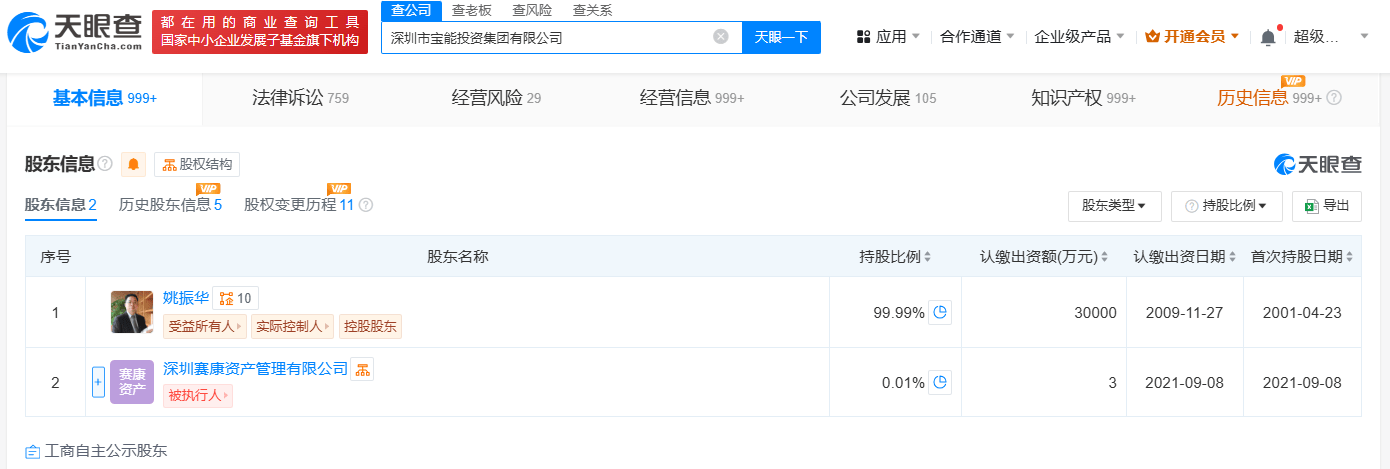Expand the 深圳赛康资产管理有限公司 row with plus button
The height and width of the screenshot is (469, 1390).
pyautogui.click(x=98, y=382)
